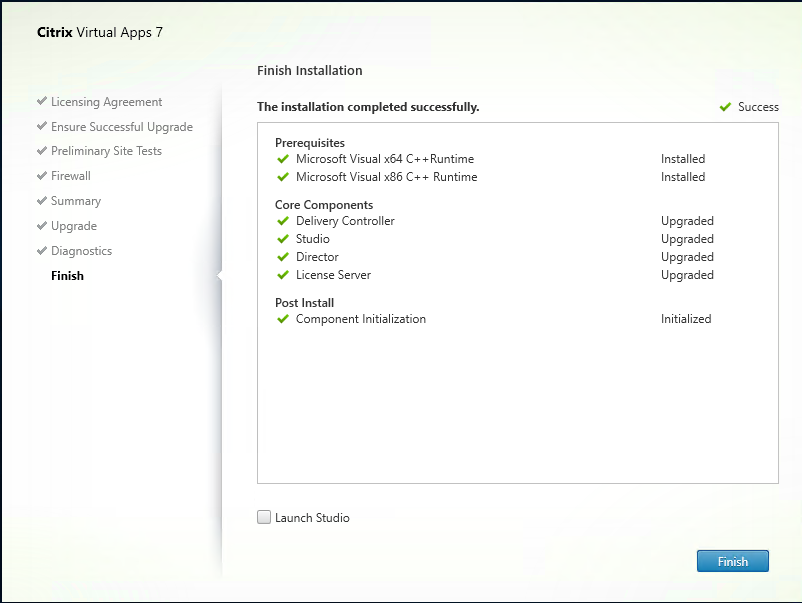Open the Firewall step in sidebar
Viewport: 802px width, 603px height.
coord(71,176)
